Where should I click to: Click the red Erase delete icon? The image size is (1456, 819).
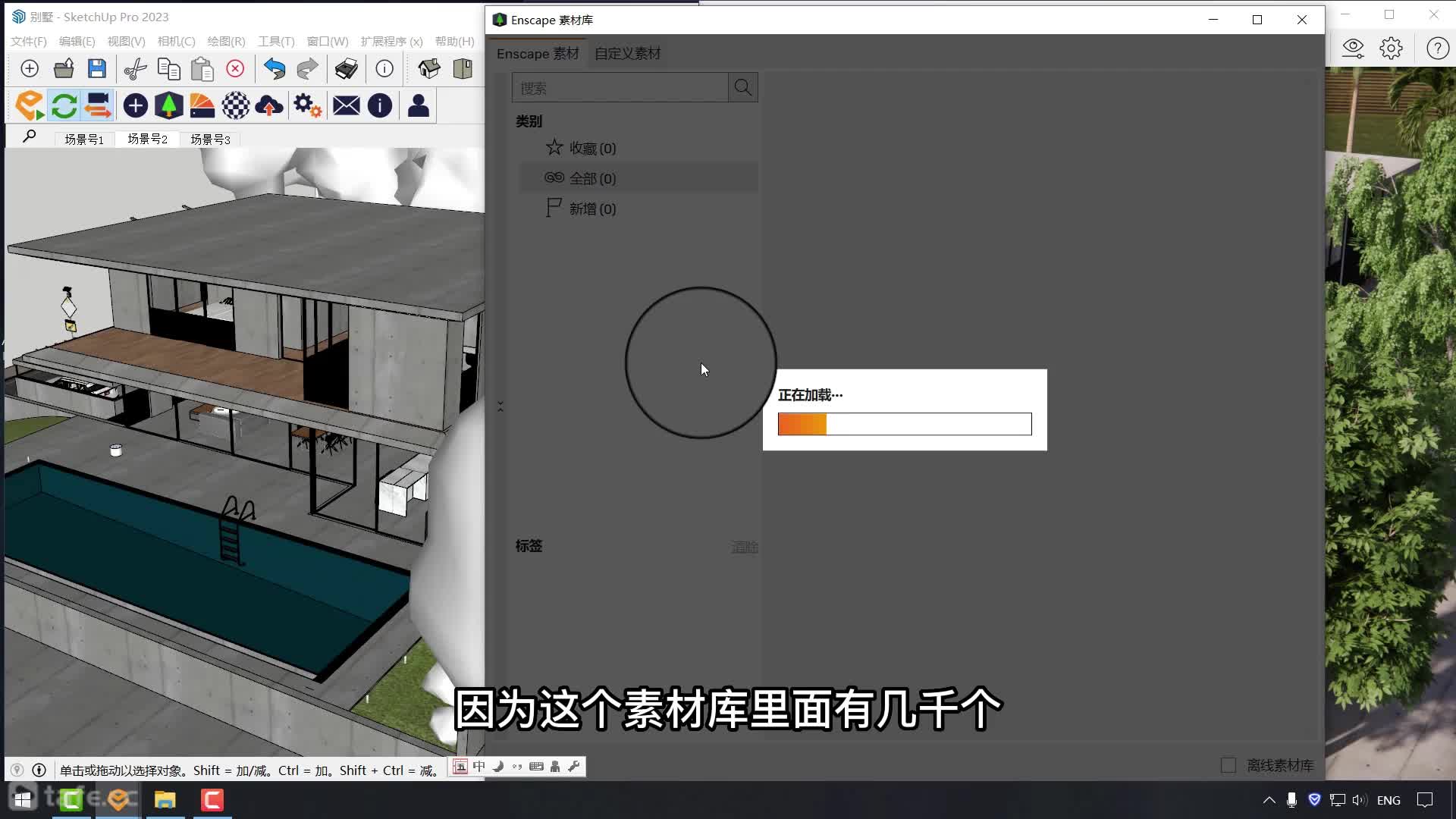[x=235, y=69]
